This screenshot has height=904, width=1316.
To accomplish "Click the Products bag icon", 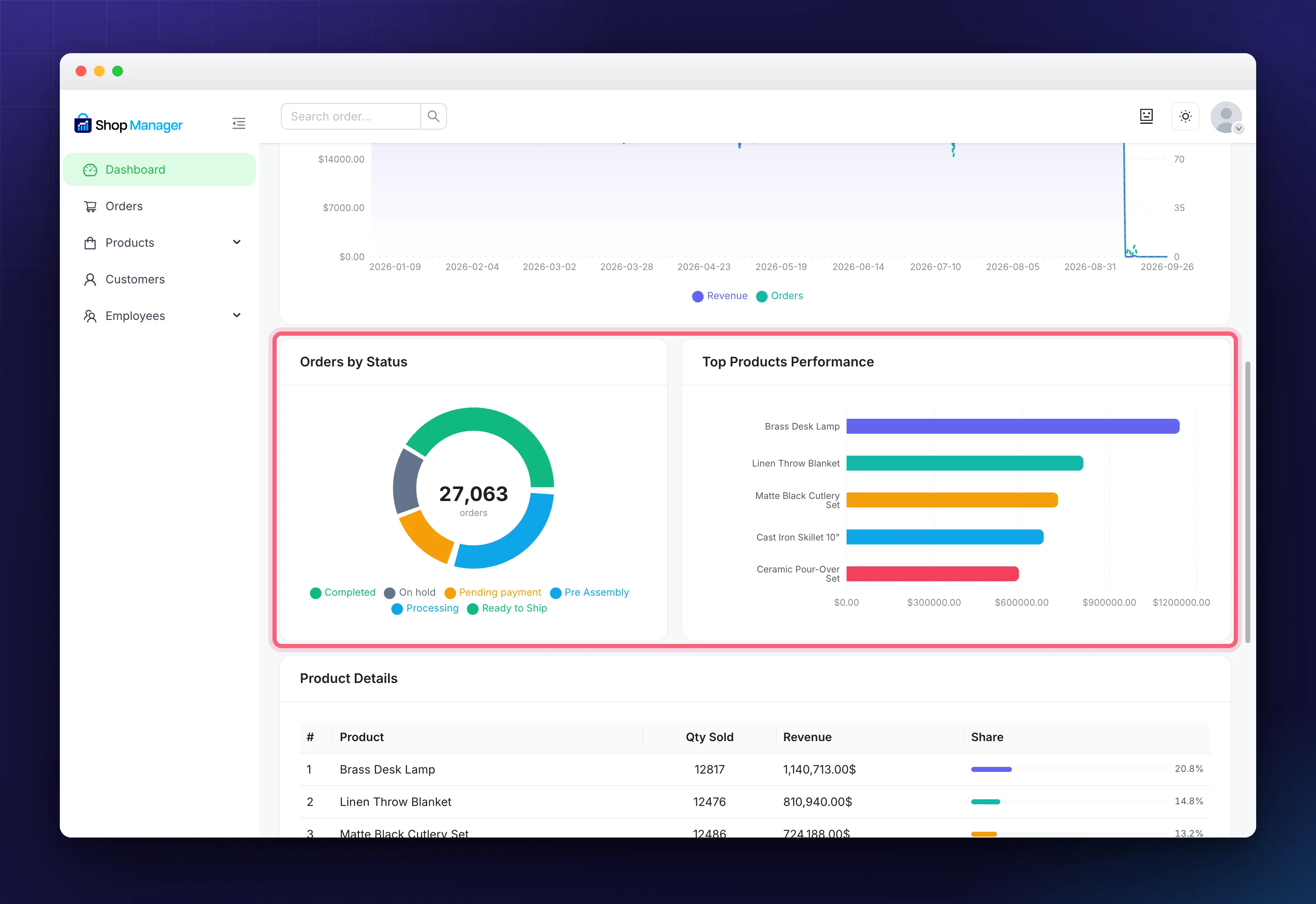I will click(90, 243).
